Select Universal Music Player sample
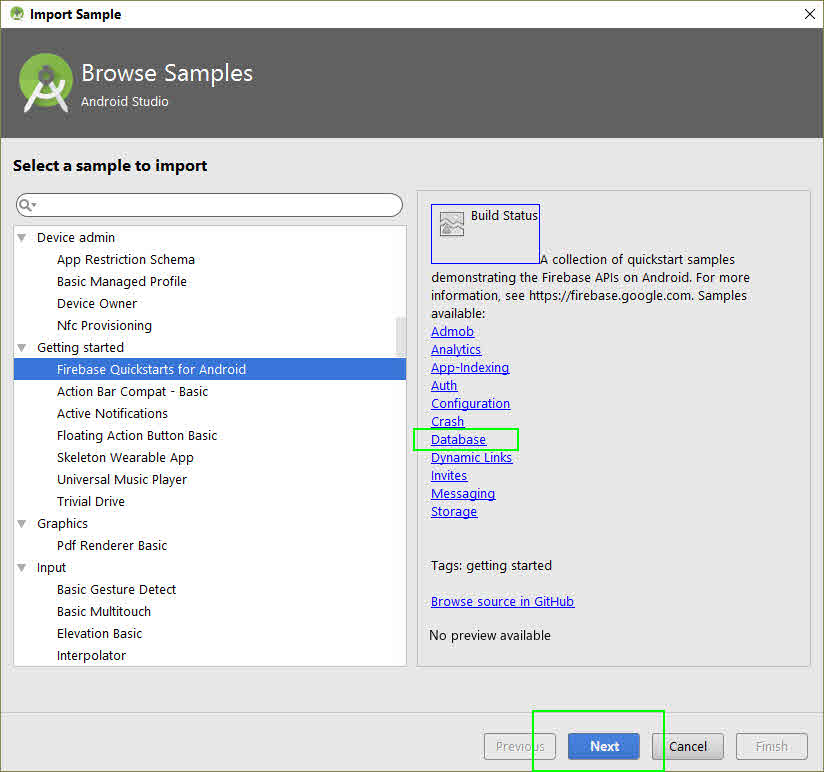The height and width of the screenshot is (772, 824). [x=122, y=480]
